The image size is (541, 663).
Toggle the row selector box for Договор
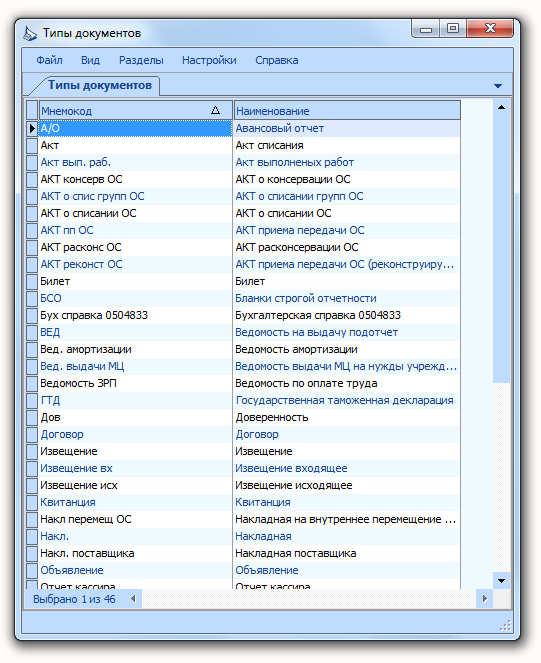point(32,434)
